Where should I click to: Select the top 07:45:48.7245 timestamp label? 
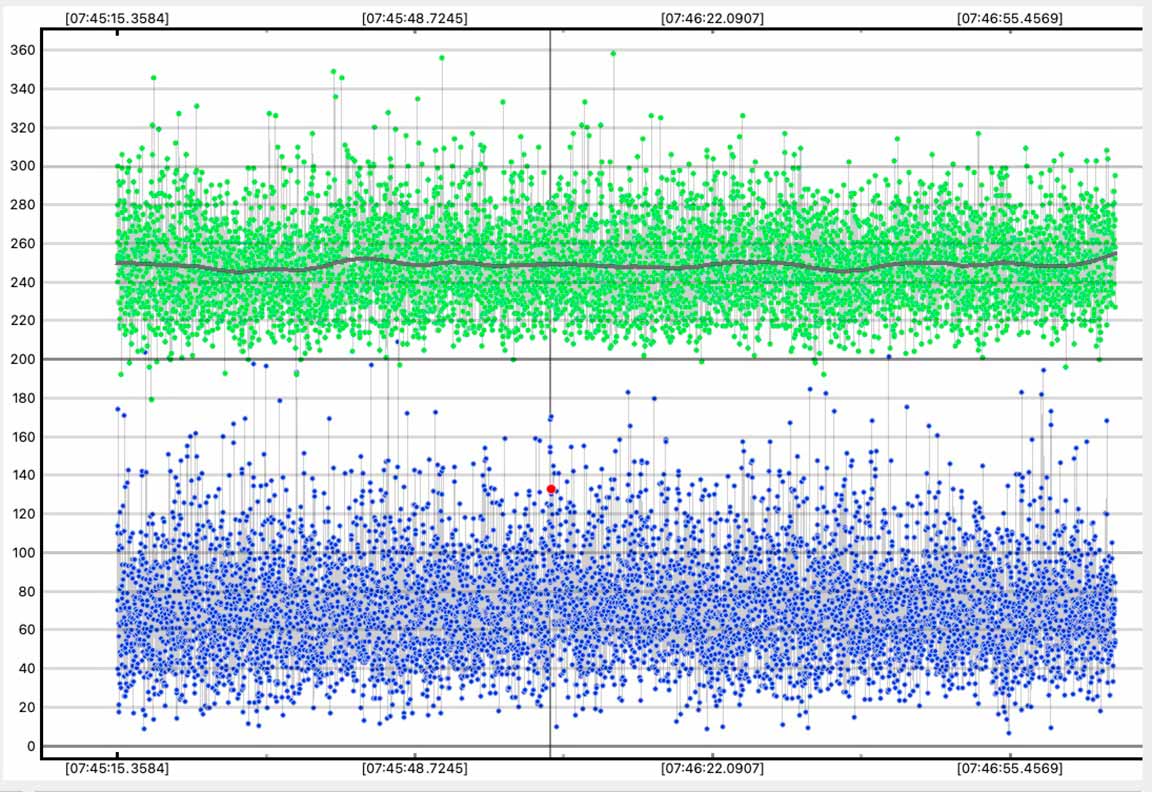[x=413, y=18]
